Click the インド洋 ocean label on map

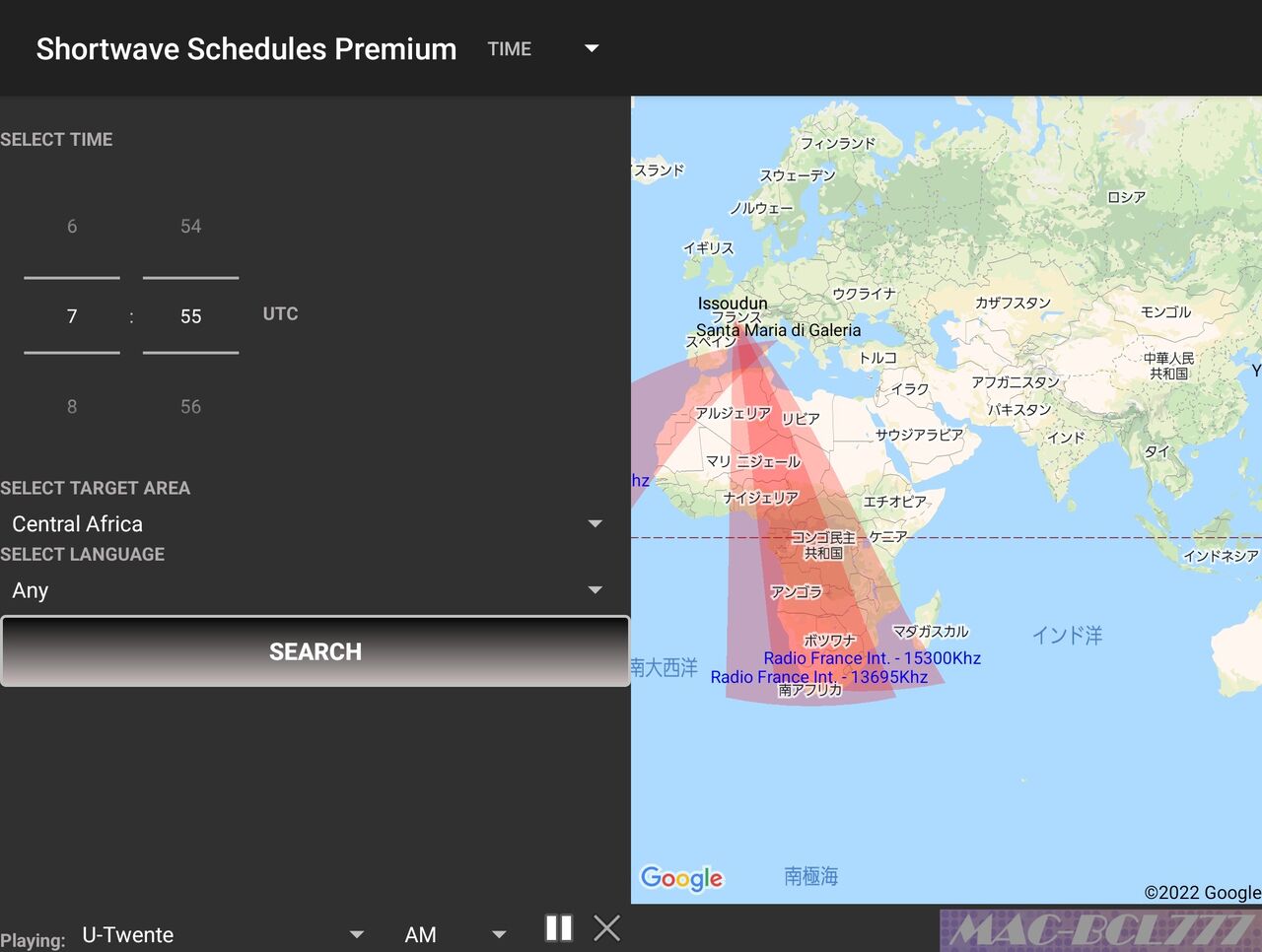(x=1067, y=636)
